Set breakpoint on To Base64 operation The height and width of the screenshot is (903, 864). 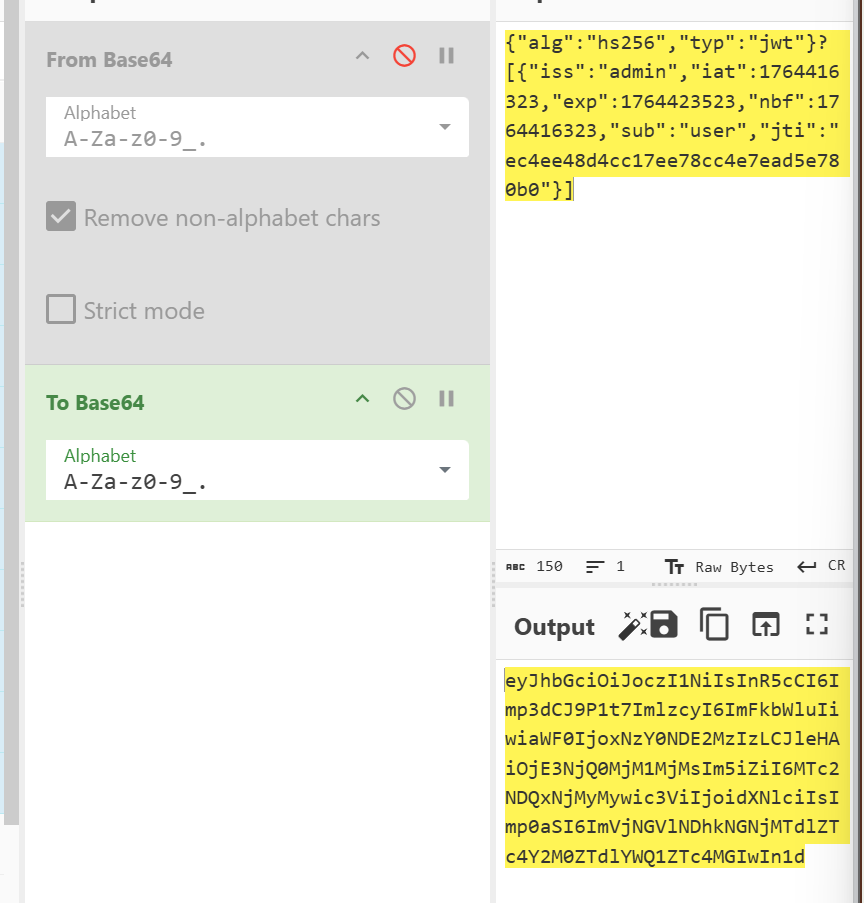[447, 399]
